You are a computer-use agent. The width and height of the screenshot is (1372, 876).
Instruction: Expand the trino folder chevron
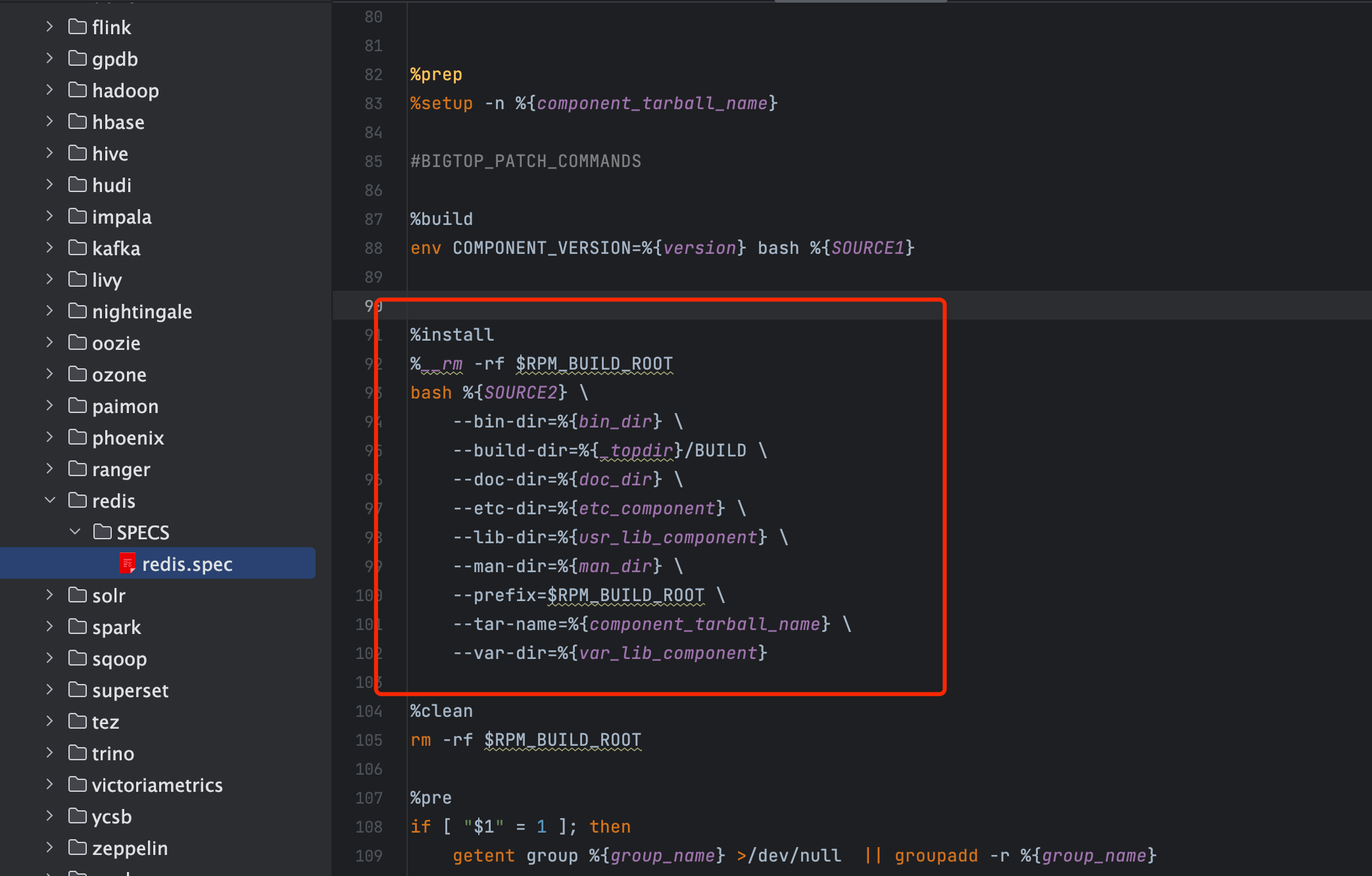[x=49, y=753]
